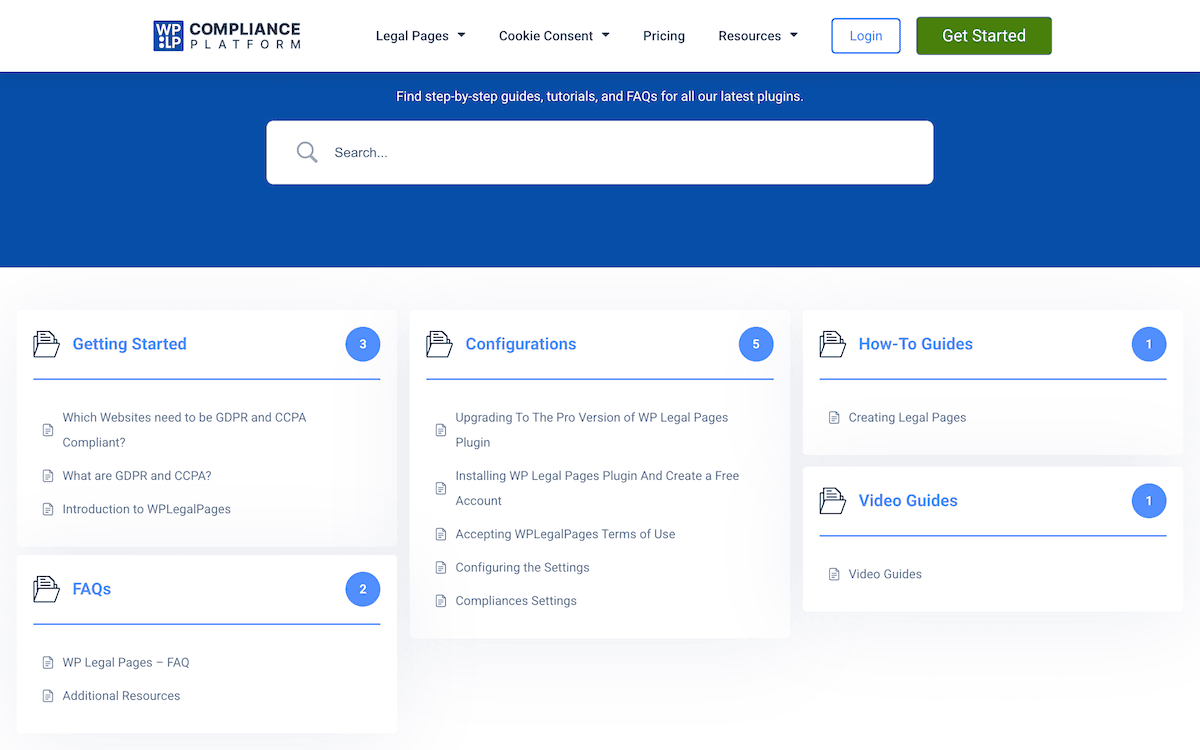Screen dimensions: 1200x750
Task: Expand the Cookie Consent dropdown menu
Action: 554,36
